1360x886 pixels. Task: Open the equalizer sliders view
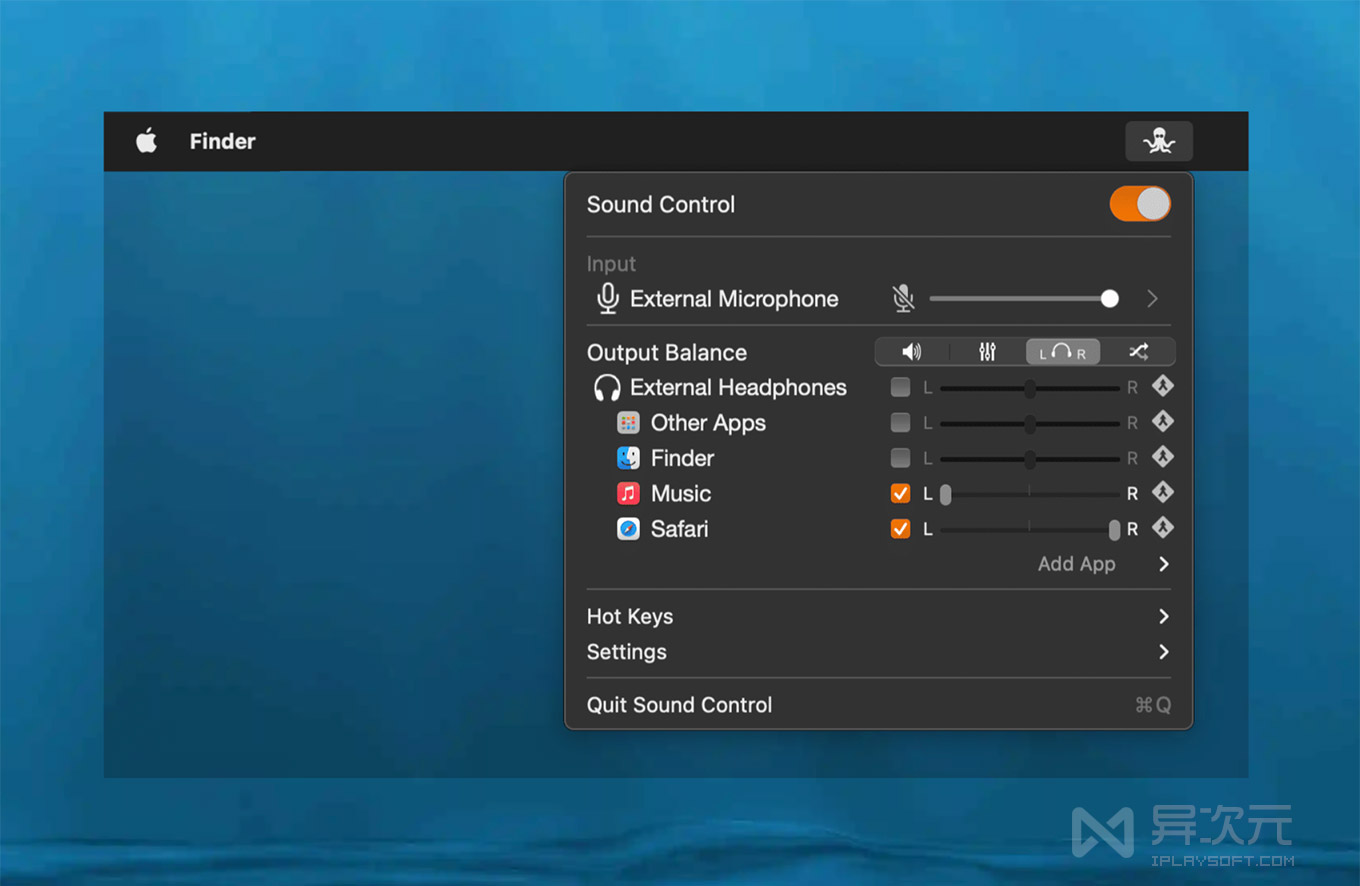(987, 352)
